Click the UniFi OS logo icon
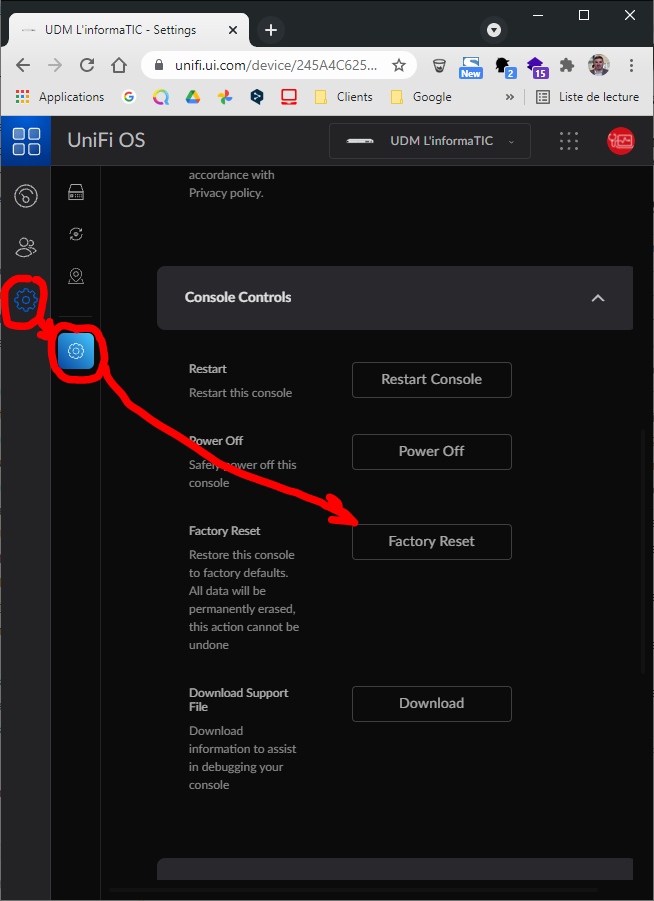Image resolution: width=654 pixels, height=901 pixels. click(x=26, y=141)
